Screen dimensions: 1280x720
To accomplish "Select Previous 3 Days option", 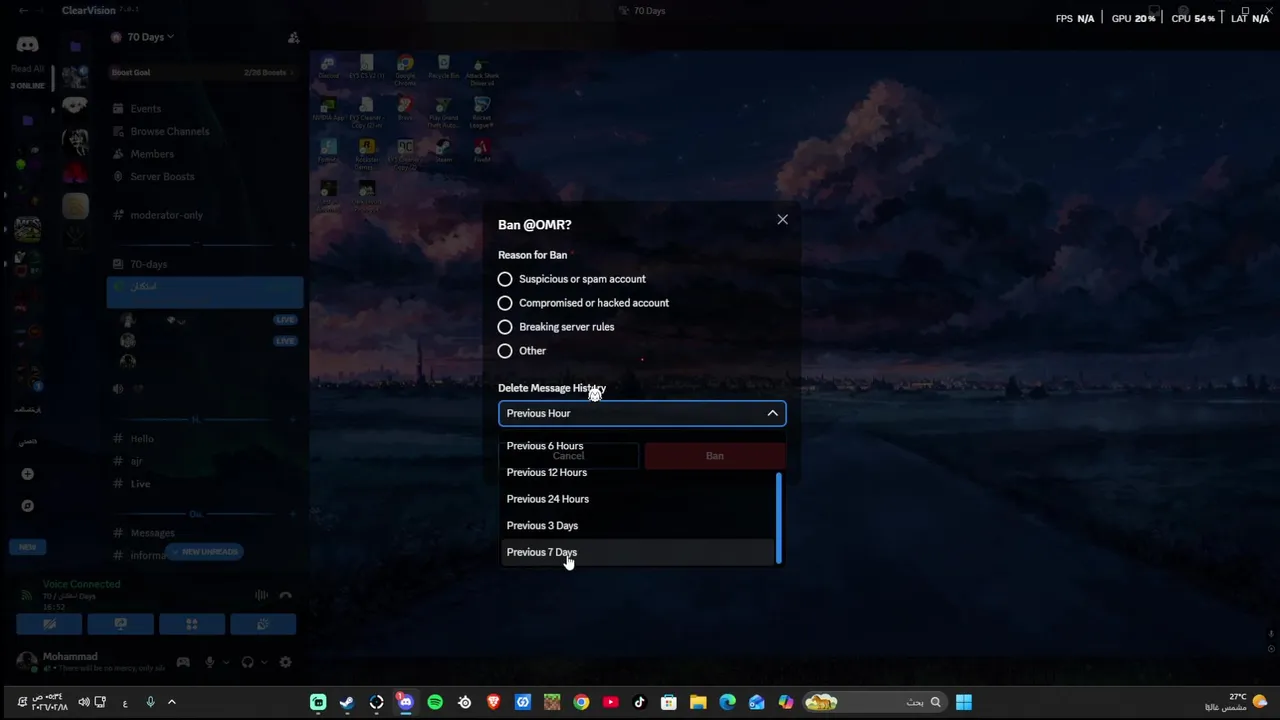I will click(638, 525).
